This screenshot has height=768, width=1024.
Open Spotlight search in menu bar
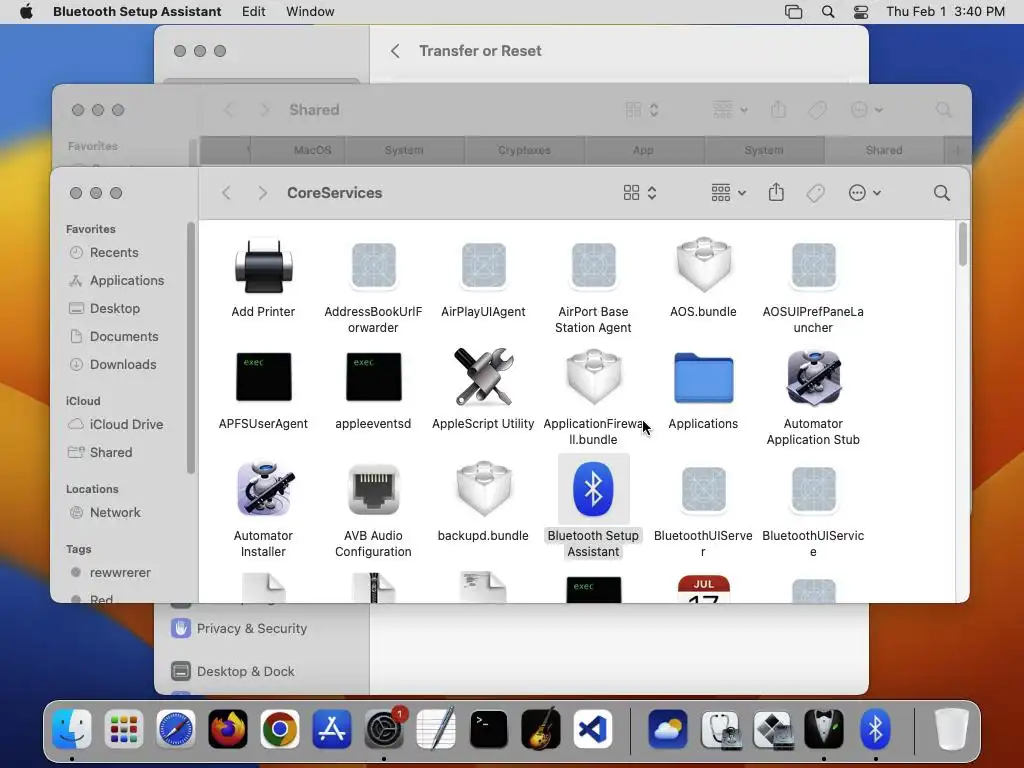tap(827, 12)
